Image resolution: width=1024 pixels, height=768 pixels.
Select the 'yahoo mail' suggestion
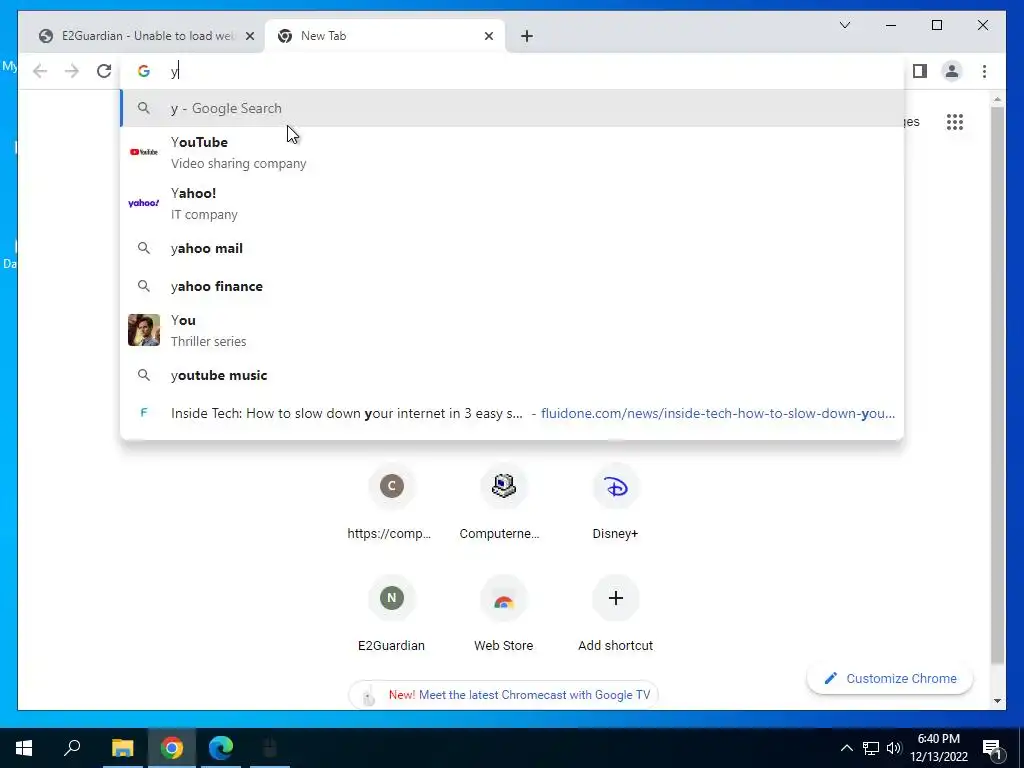[512, 248]
